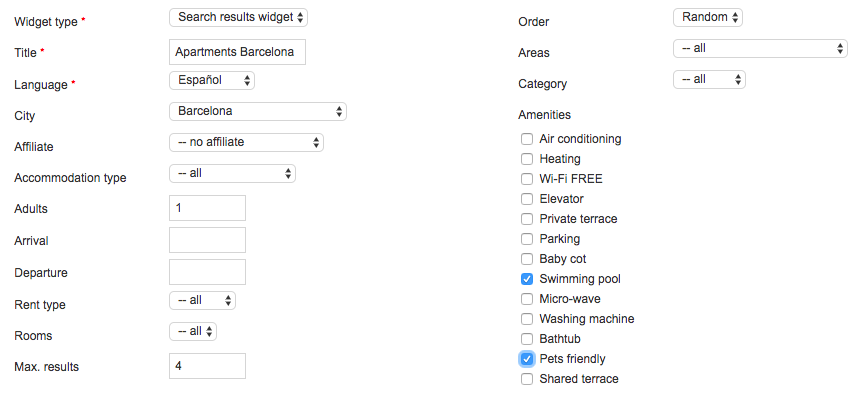Image resolution: width=866 pixels, height=396 pixels.
Task: Check the Wi-Fi FREE amenity
Action: coord(527,179)
